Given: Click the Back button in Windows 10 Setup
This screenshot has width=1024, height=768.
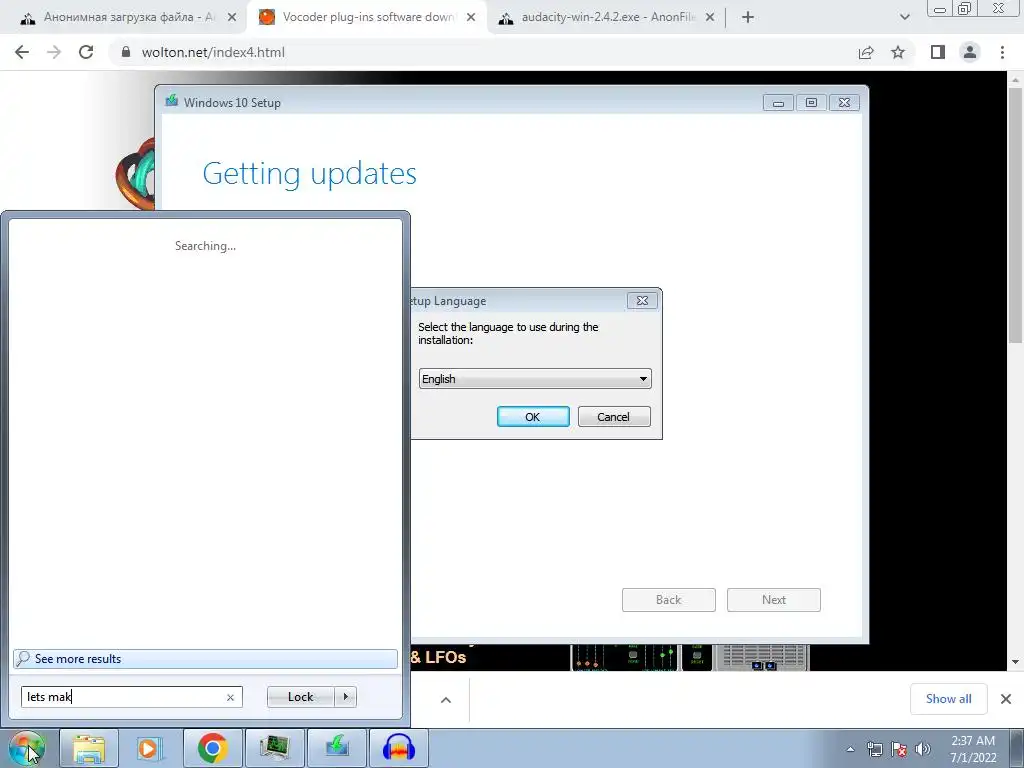Looking at the screenshot, I should click(669, 600).
